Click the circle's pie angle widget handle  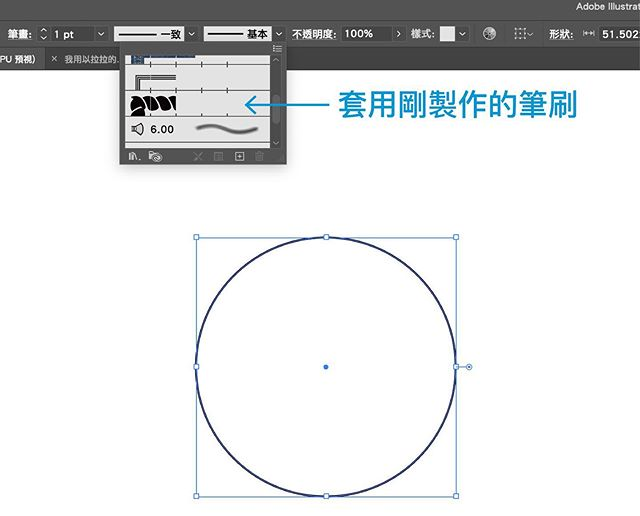(469, 367)
